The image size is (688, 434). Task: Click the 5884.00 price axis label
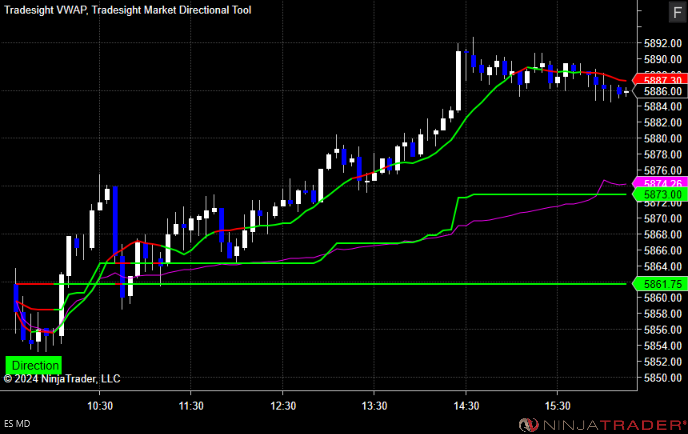(x=663, y=107)
